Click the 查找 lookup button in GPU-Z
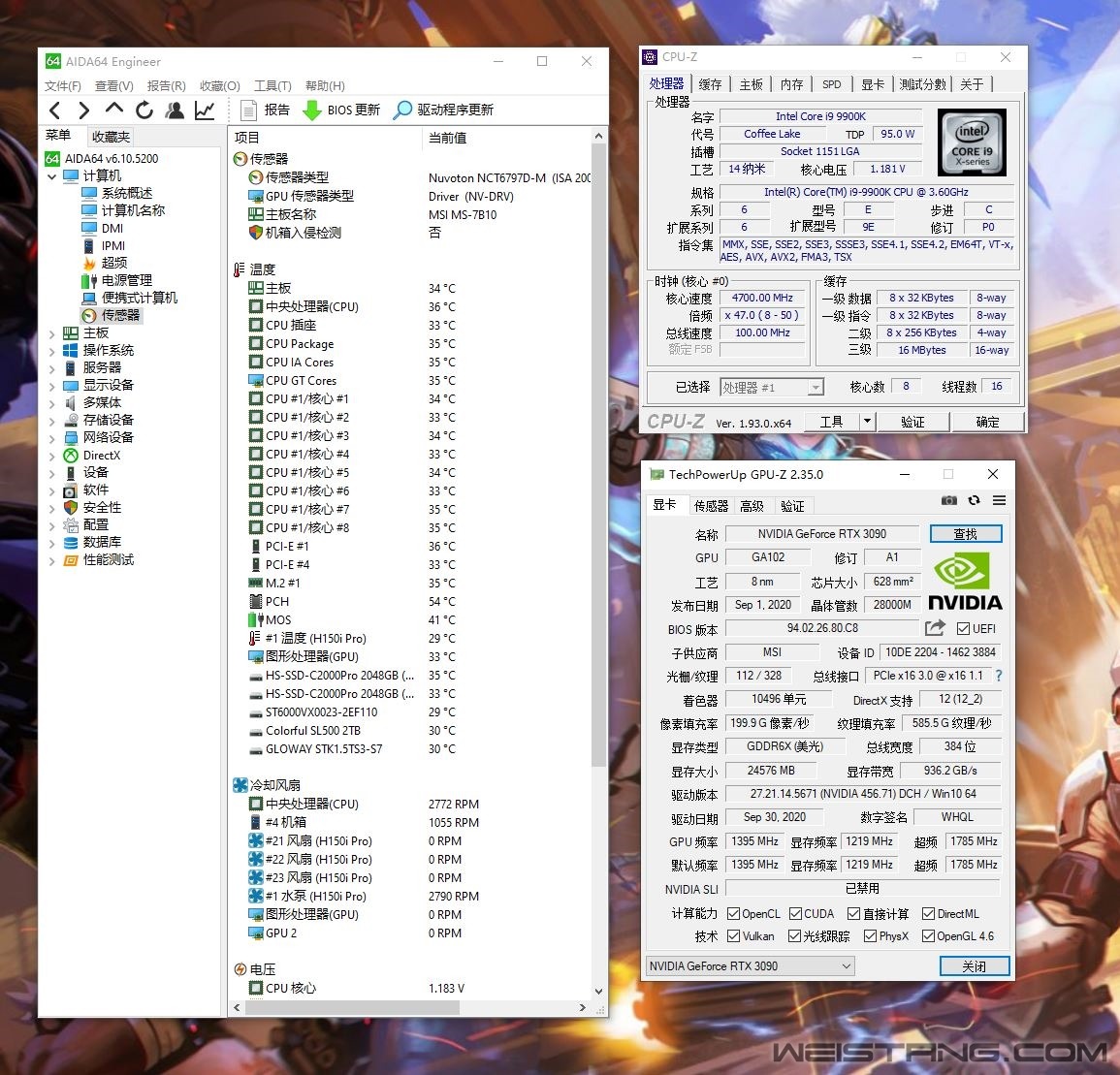Viewport: 1120px width, 1075px height. (965, 534)
